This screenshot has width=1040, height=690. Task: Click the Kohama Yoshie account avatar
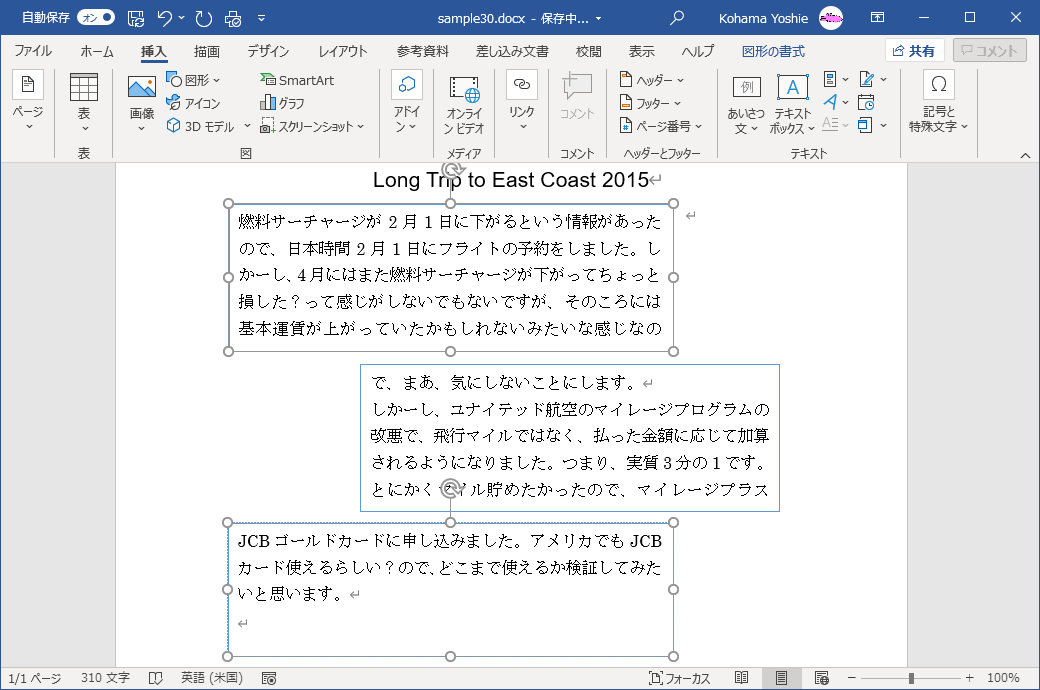(831, 18)
